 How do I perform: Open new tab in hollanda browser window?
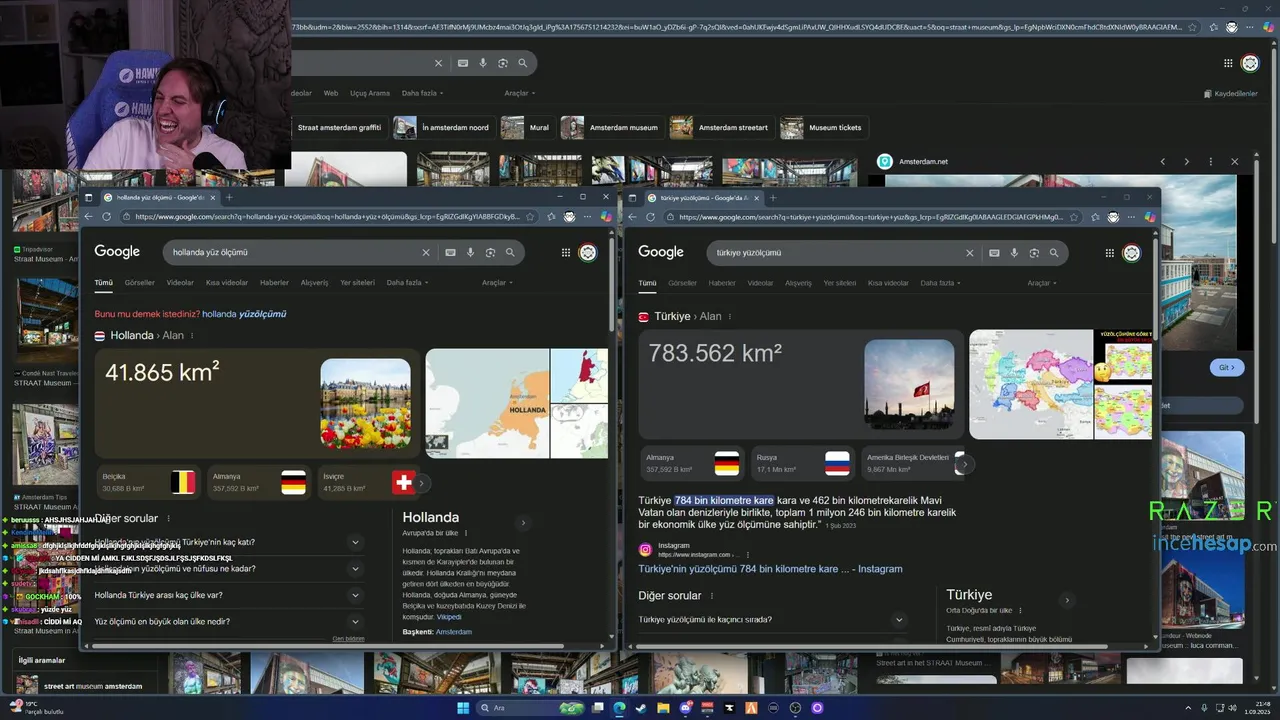pyautogui.click(x=229, y=197)
